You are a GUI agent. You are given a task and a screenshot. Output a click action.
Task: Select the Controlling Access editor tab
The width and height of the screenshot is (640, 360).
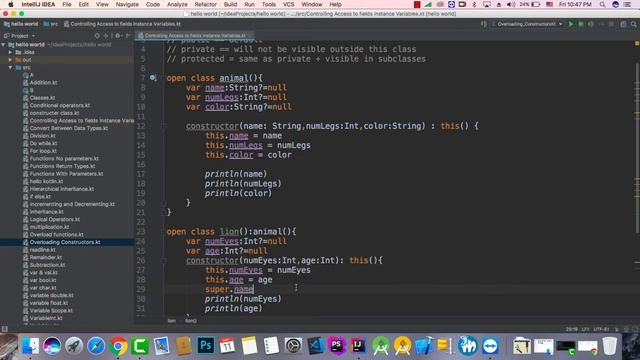194,36
